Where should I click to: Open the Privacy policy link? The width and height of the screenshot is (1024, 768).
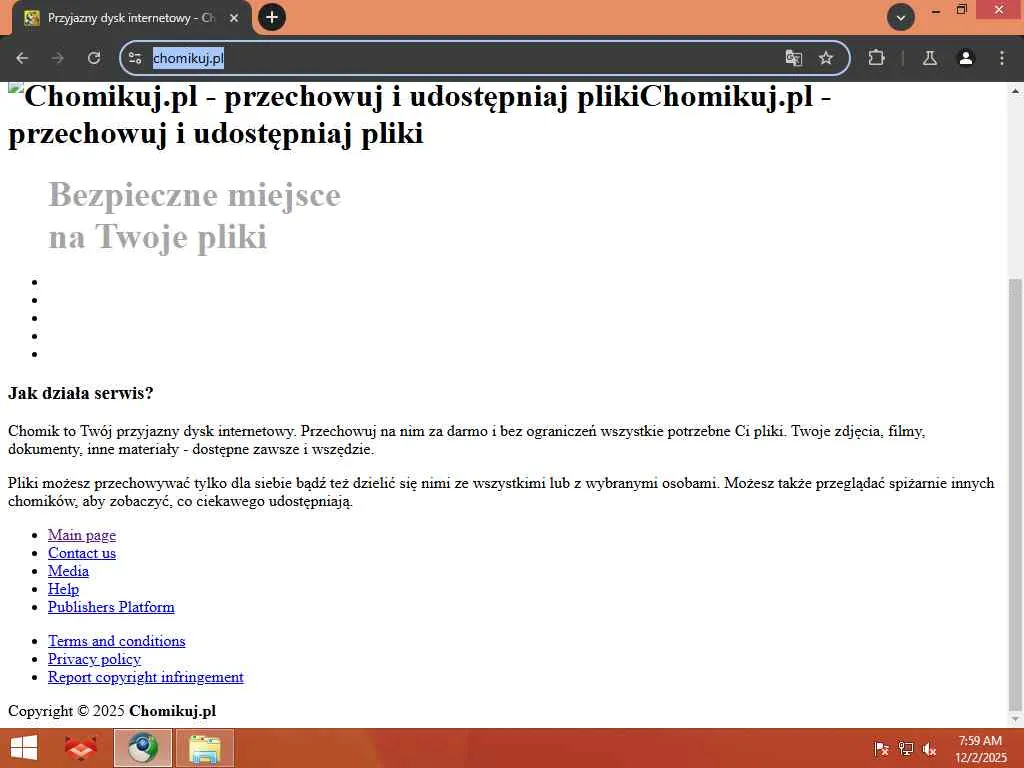94,659
